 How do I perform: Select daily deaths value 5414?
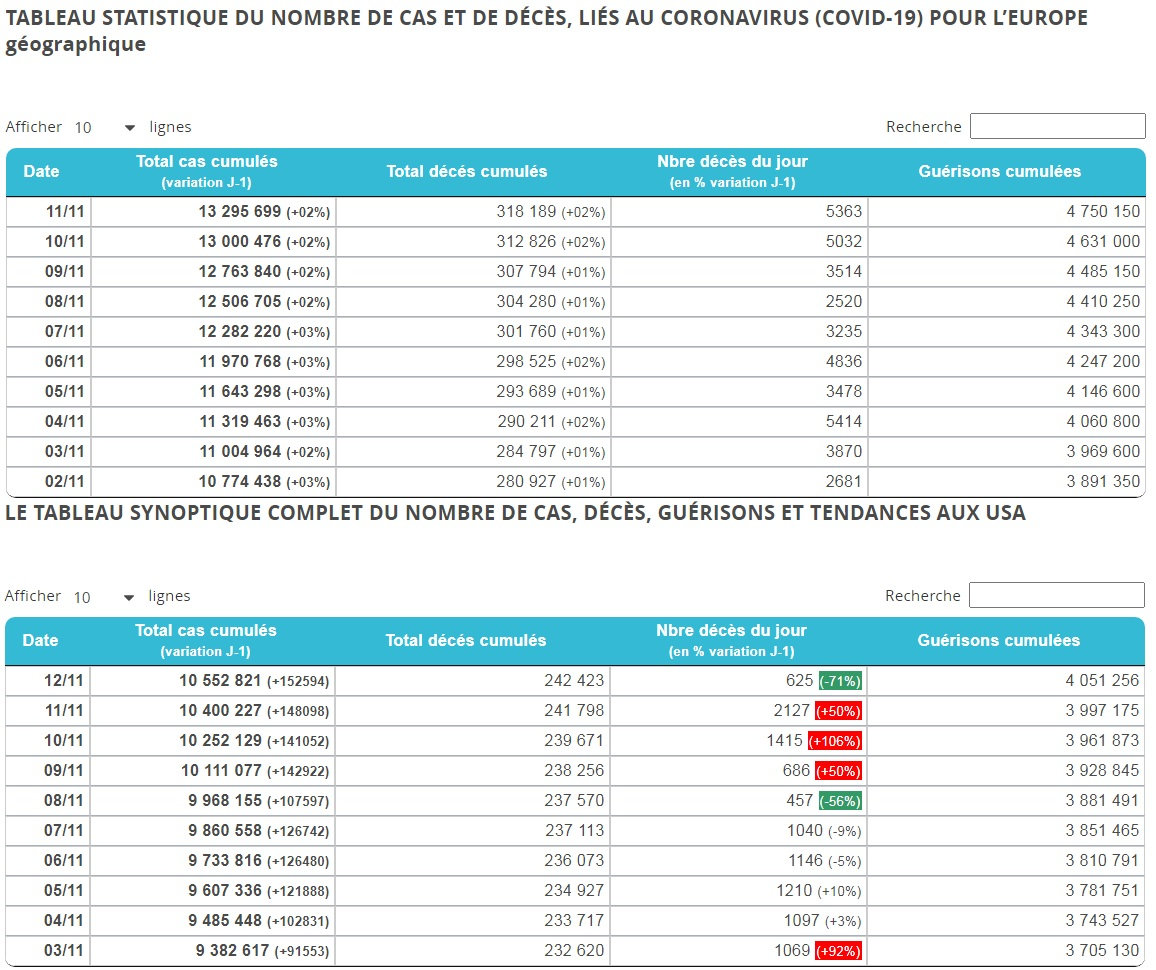(843, 422)
